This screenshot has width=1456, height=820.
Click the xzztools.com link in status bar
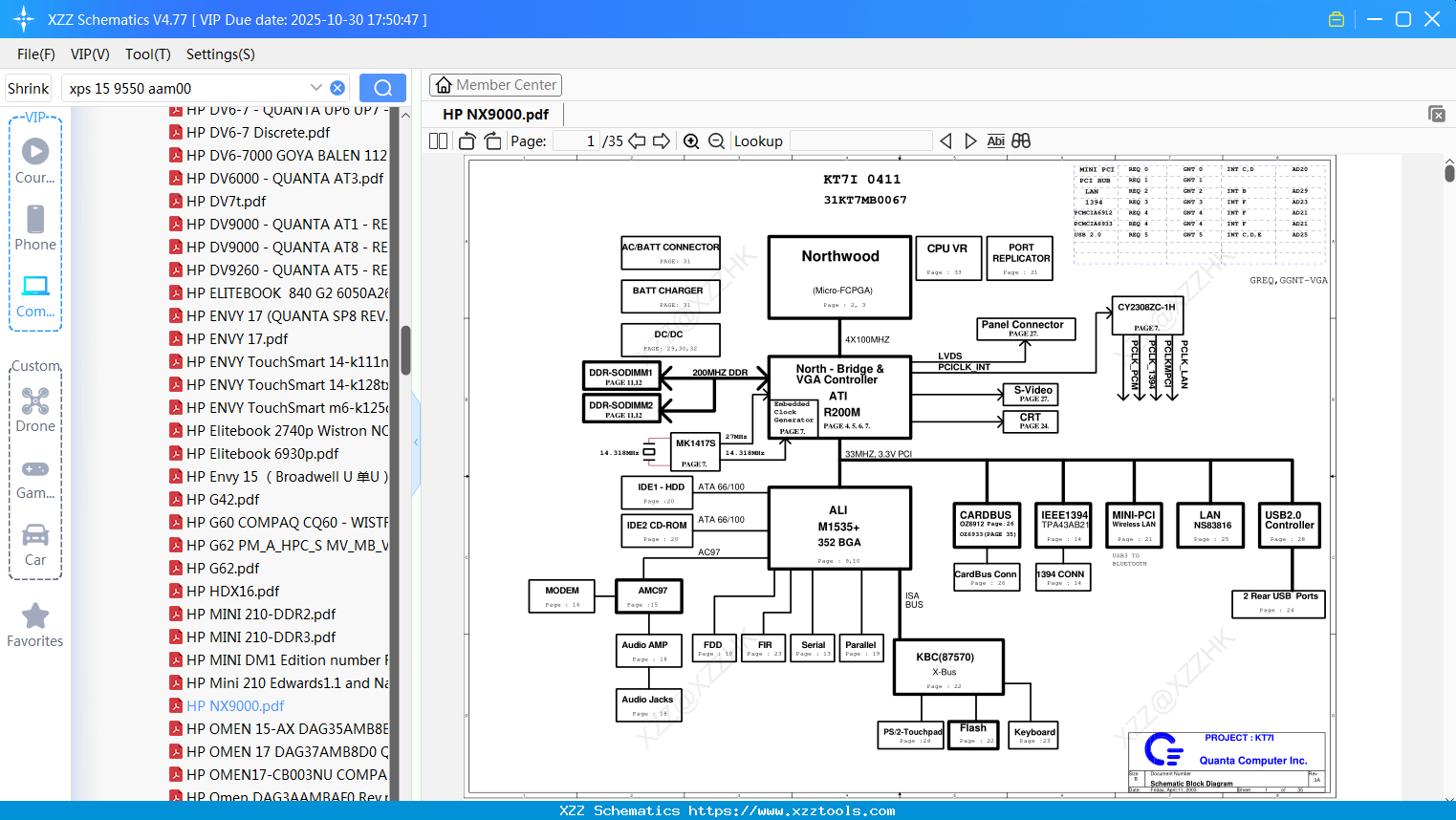click(x=792, y=810)
